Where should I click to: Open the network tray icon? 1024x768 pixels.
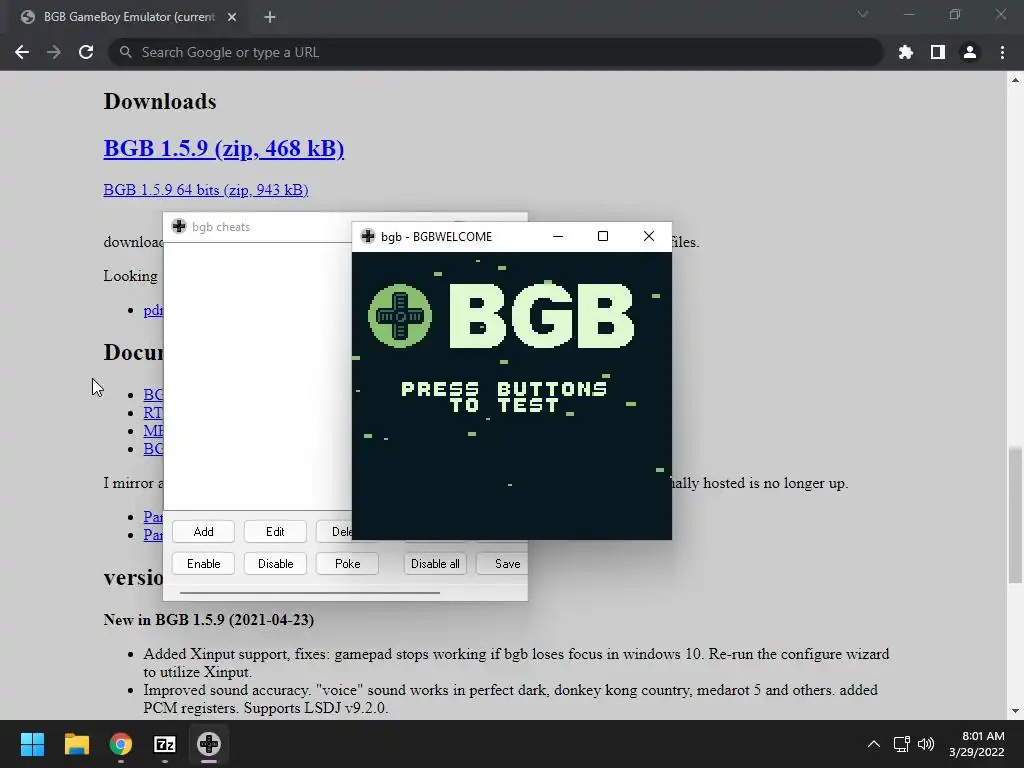[x=902, y=744]
